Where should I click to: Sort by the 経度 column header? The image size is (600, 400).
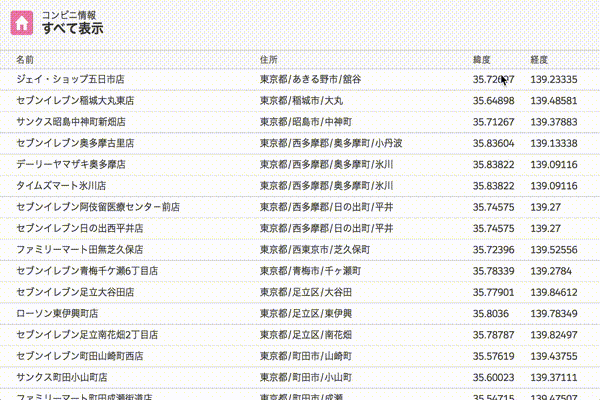coord(539,60)
